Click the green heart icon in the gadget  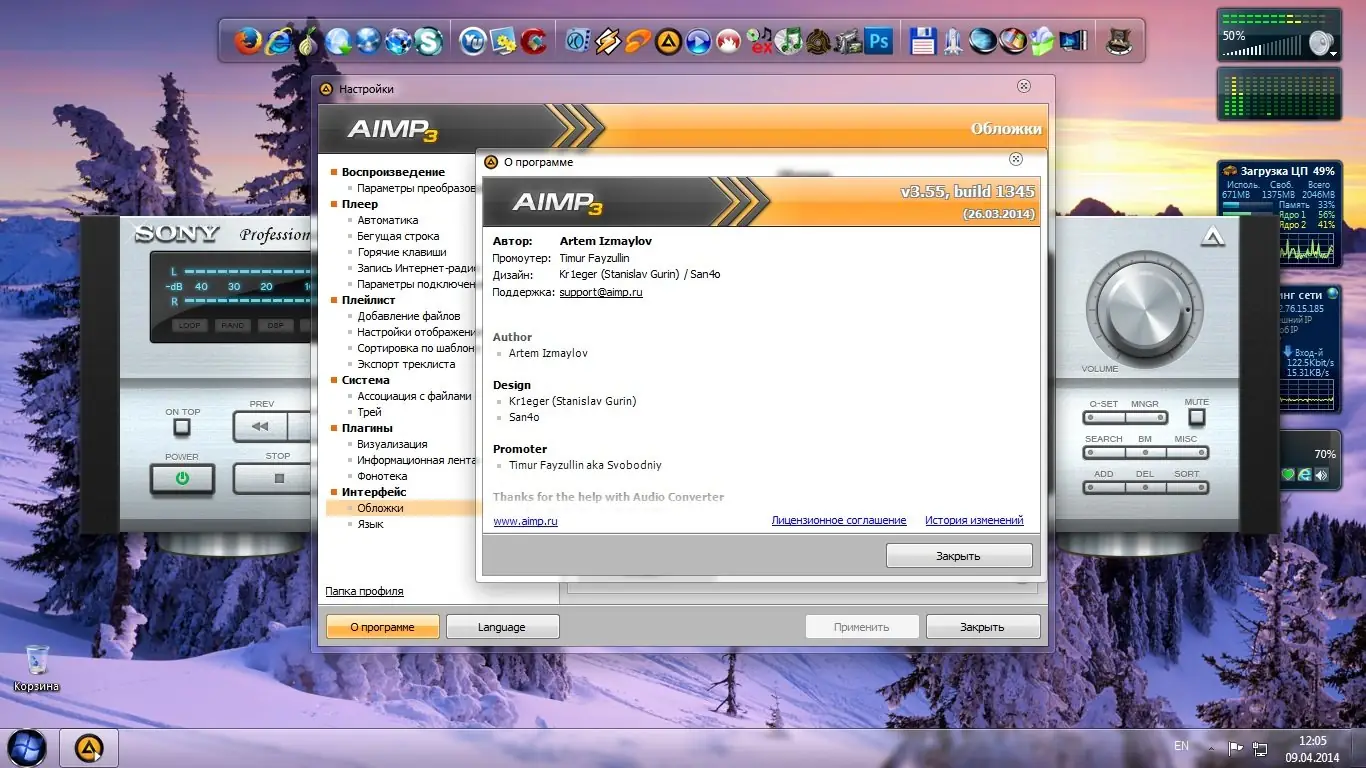tap(1288, 474)
